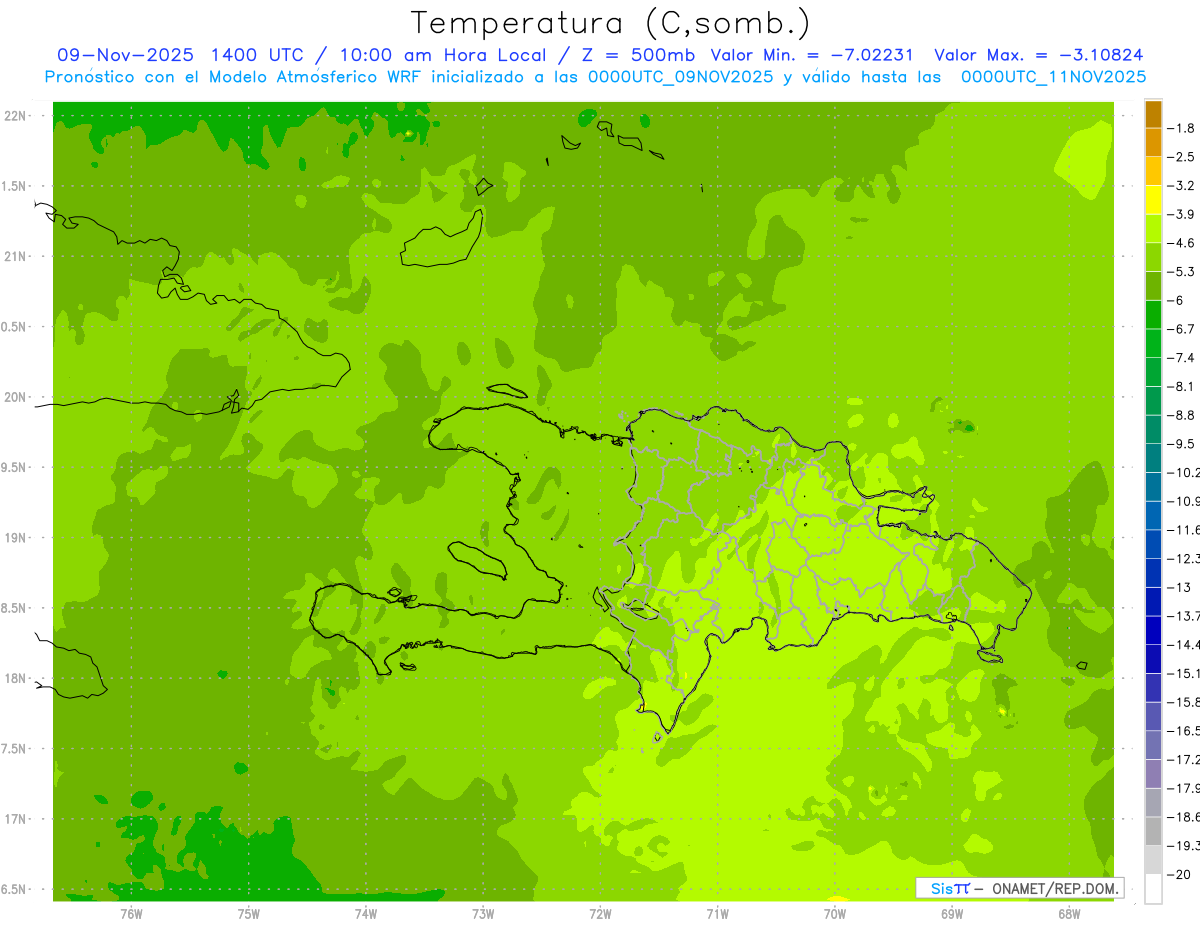This screenshot has width=1200, height=927.
Task: Click the '19N' latitude axis label
Action: click(16, 538)
